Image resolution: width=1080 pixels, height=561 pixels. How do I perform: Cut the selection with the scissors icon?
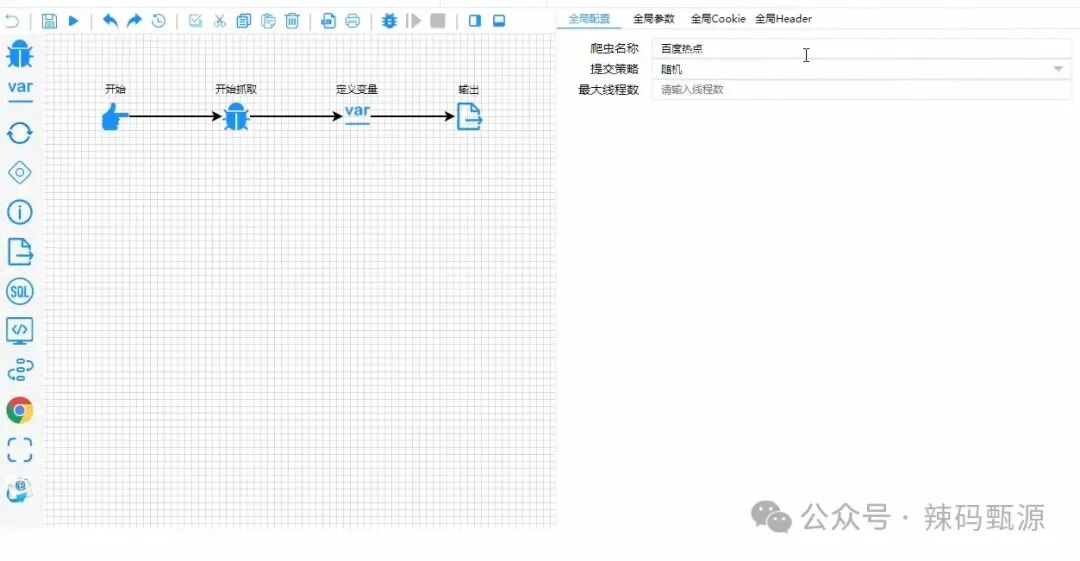tap(220, 21)
